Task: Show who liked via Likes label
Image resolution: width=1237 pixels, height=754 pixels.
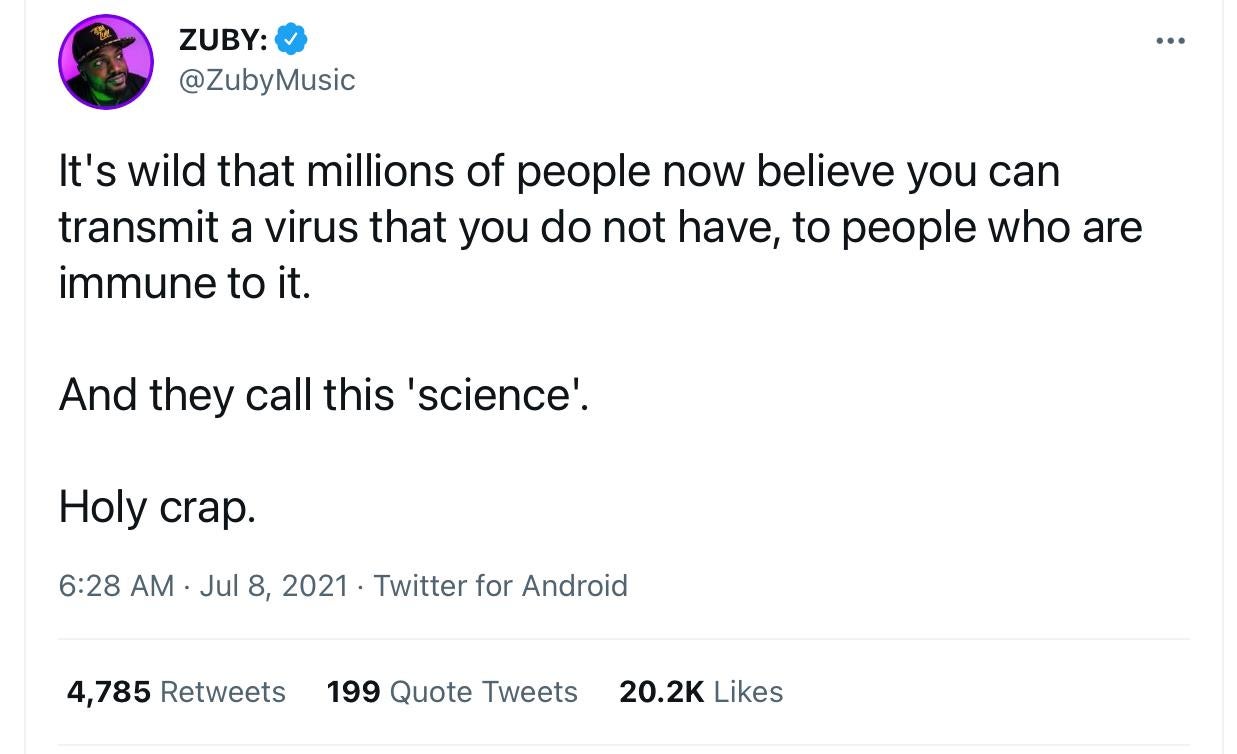Action: tap(748, 692)
